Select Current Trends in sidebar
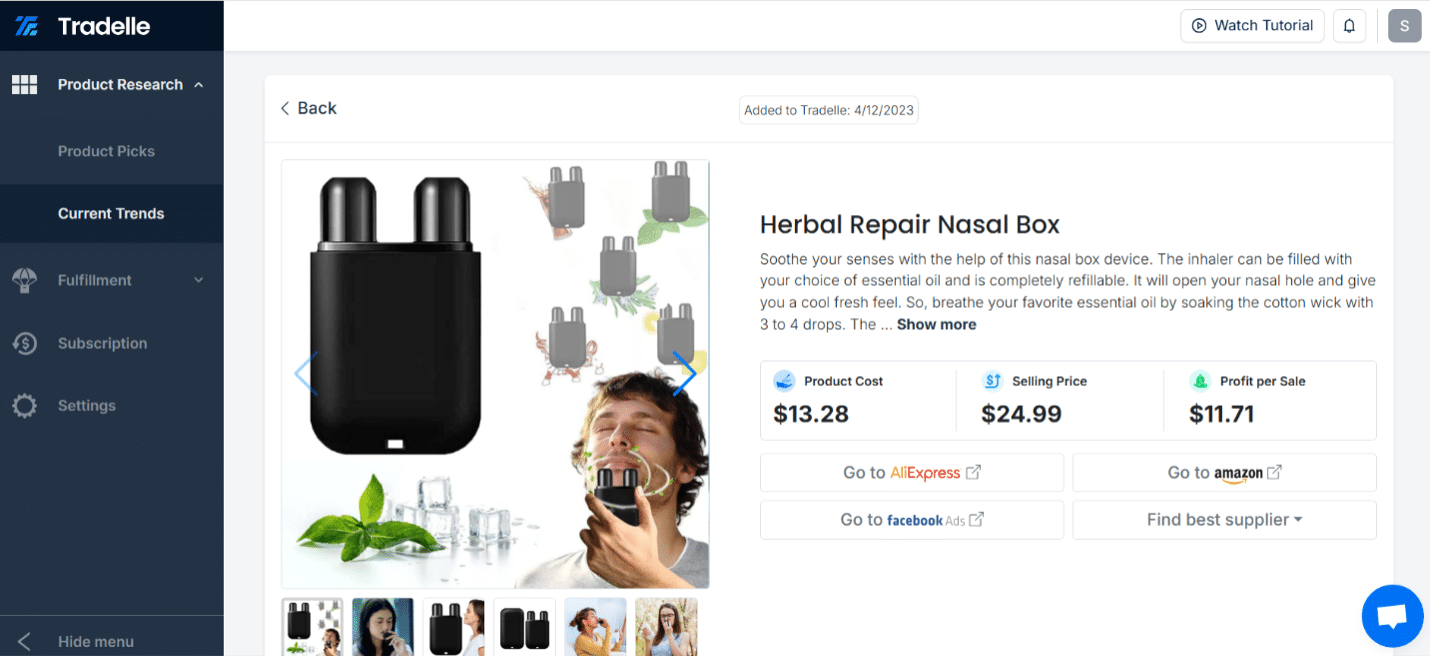Screen dimensions: 1430x660 click(x=111, y=213)
